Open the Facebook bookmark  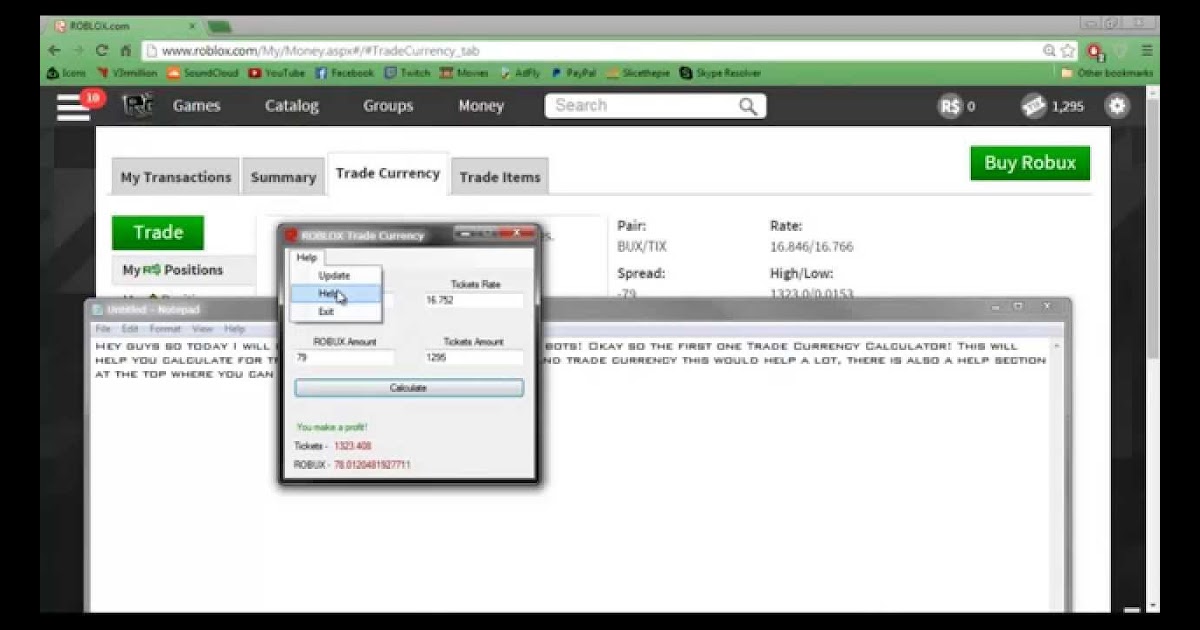tap(344, 73)
